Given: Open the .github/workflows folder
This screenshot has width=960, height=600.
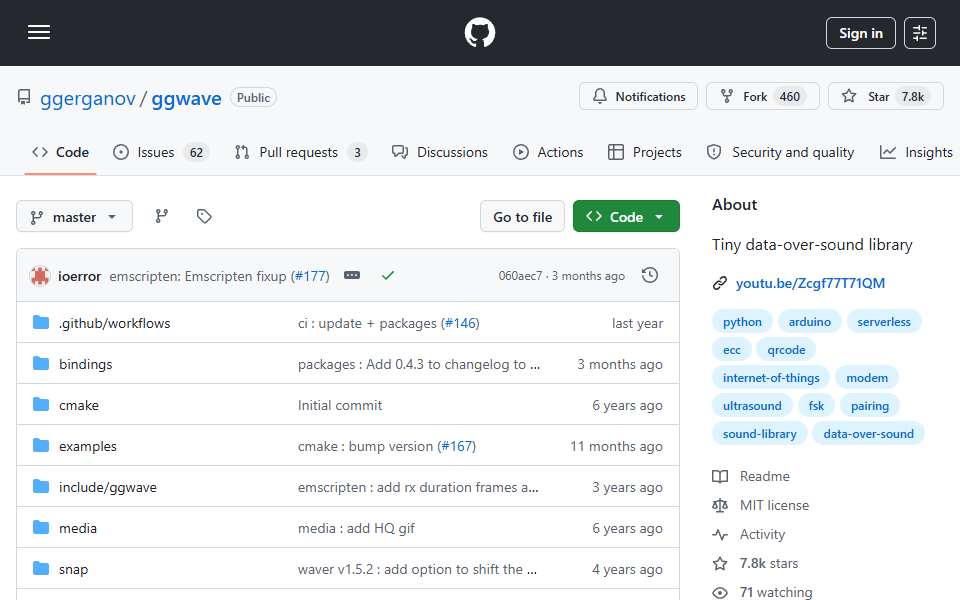Looking at the screenshot, I should [x=114, y=323].
